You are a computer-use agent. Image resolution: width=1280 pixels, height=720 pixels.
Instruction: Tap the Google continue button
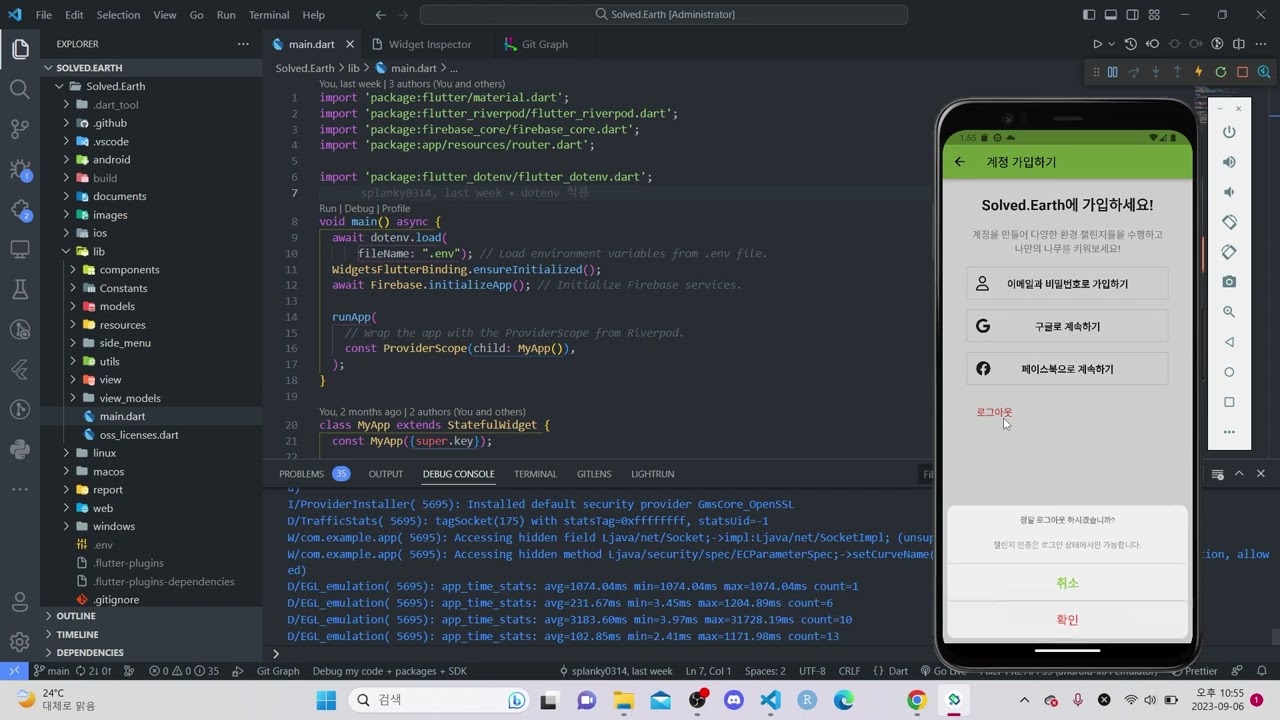(x=1067, y=326)
